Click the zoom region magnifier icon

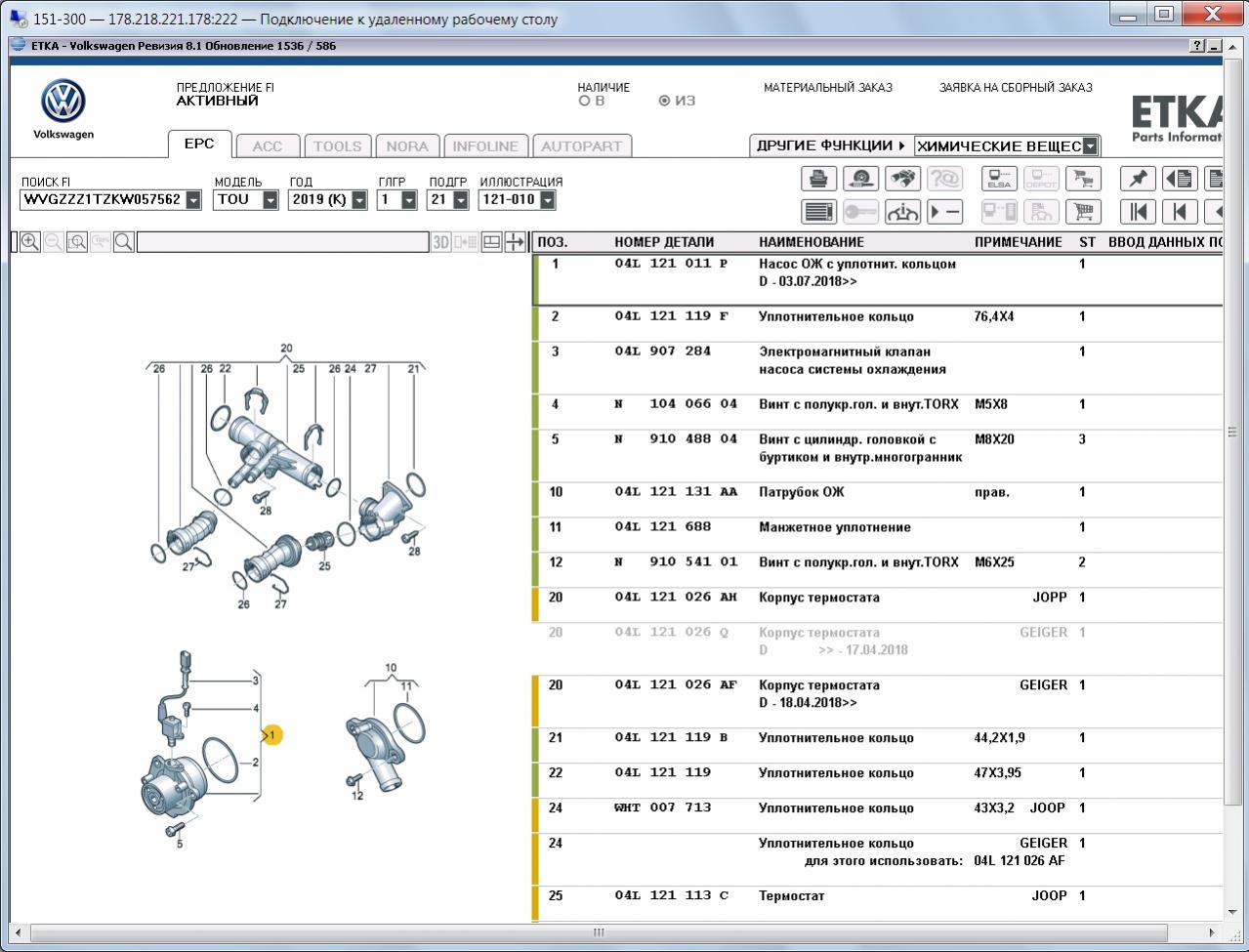click(x=77, y=242)
